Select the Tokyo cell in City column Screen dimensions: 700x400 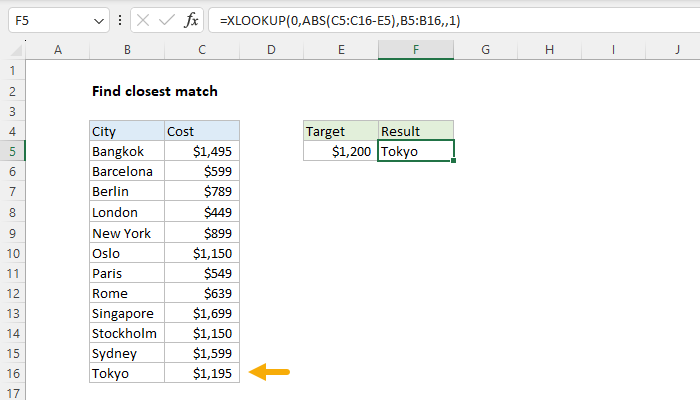127,373
